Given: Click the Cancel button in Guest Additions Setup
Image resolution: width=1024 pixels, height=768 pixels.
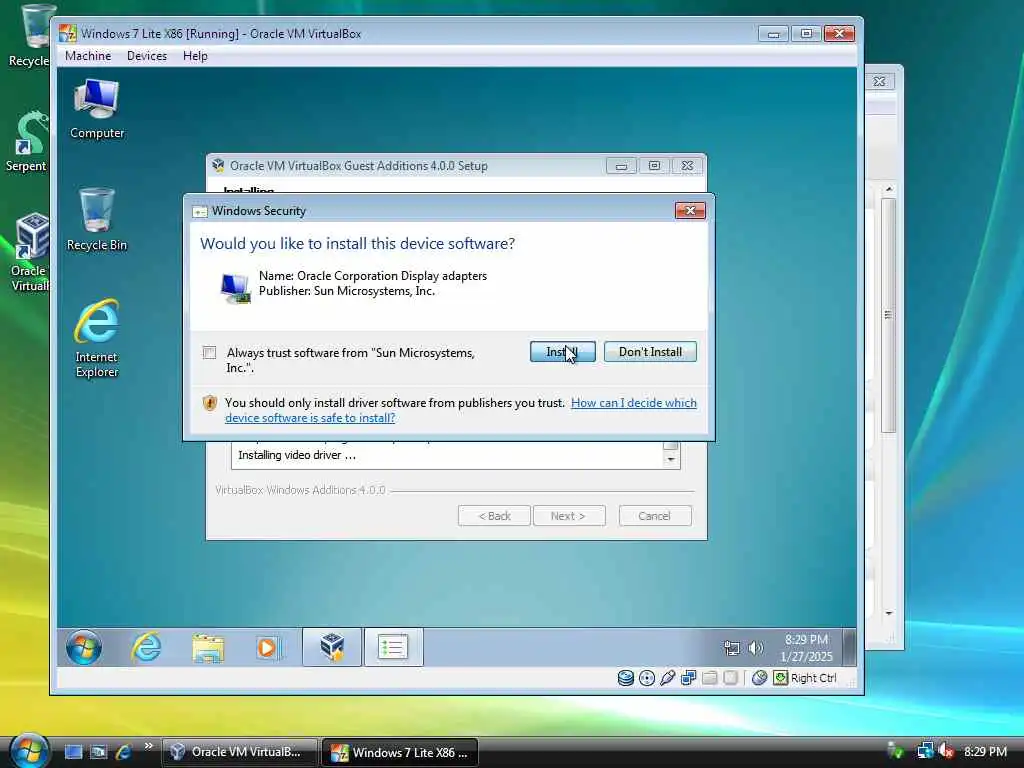Looking at the screenshot, I should pyautogui.click(x=654, y=516).
